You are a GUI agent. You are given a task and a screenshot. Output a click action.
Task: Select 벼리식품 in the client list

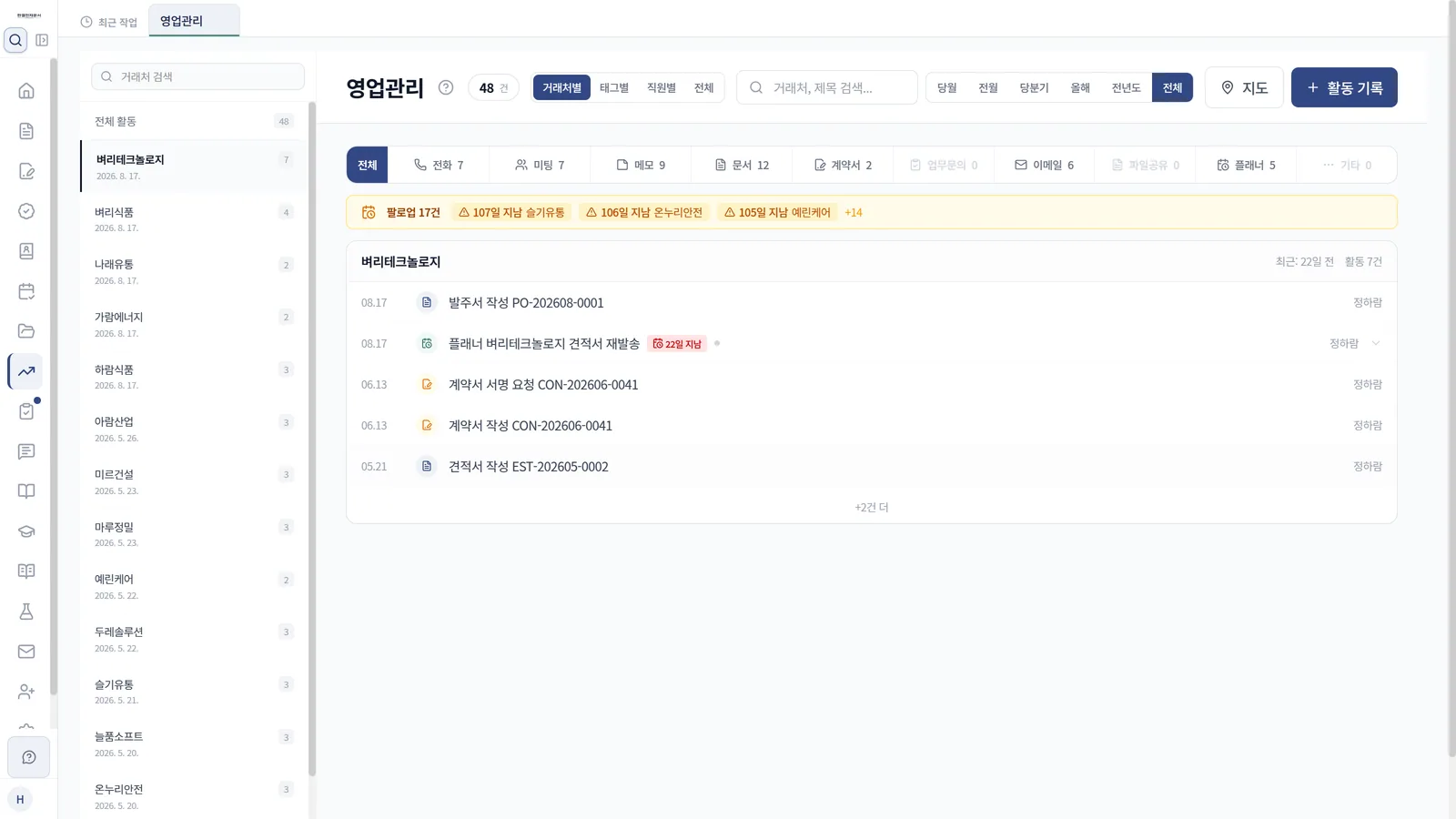tap(193, 219)
